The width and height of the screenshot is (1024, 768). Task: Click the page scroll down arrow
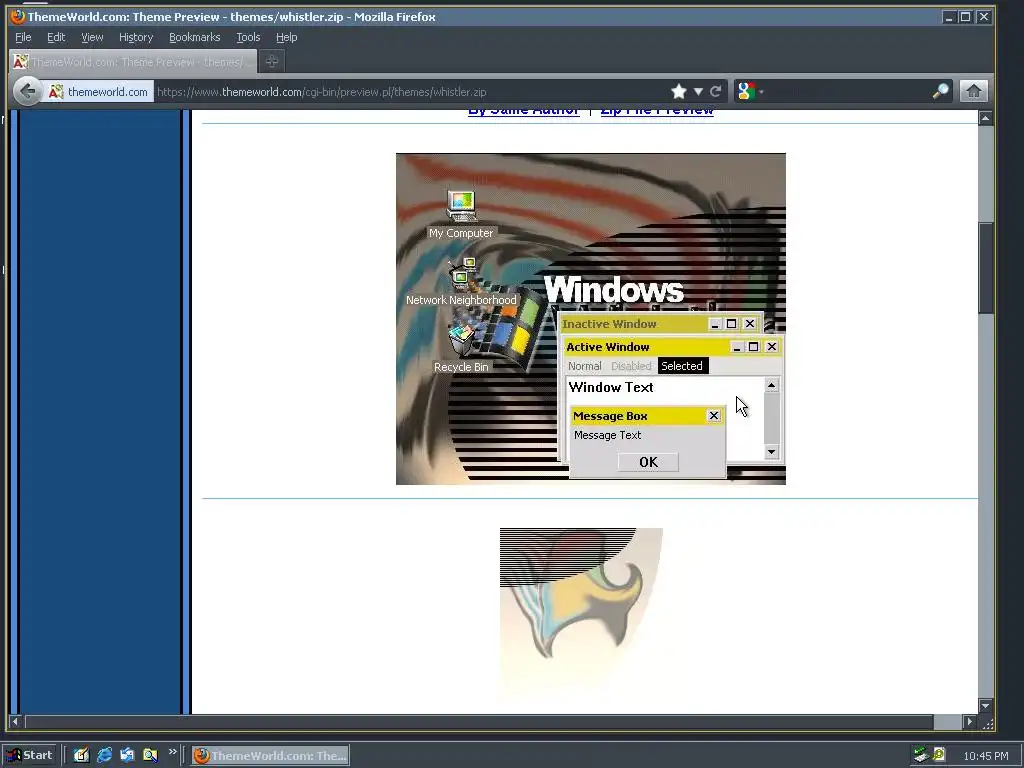tap(985, 705)
